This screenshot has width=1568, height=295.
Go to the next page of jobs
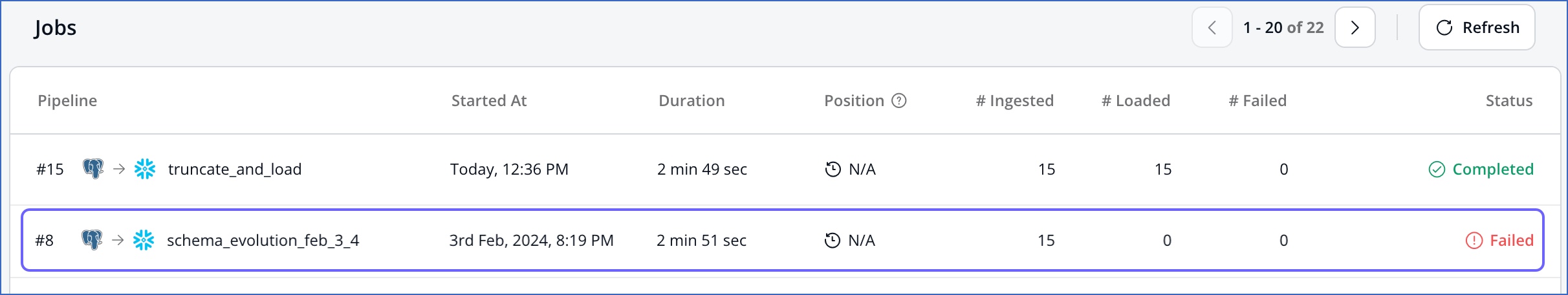click(x=1355, y=27)
